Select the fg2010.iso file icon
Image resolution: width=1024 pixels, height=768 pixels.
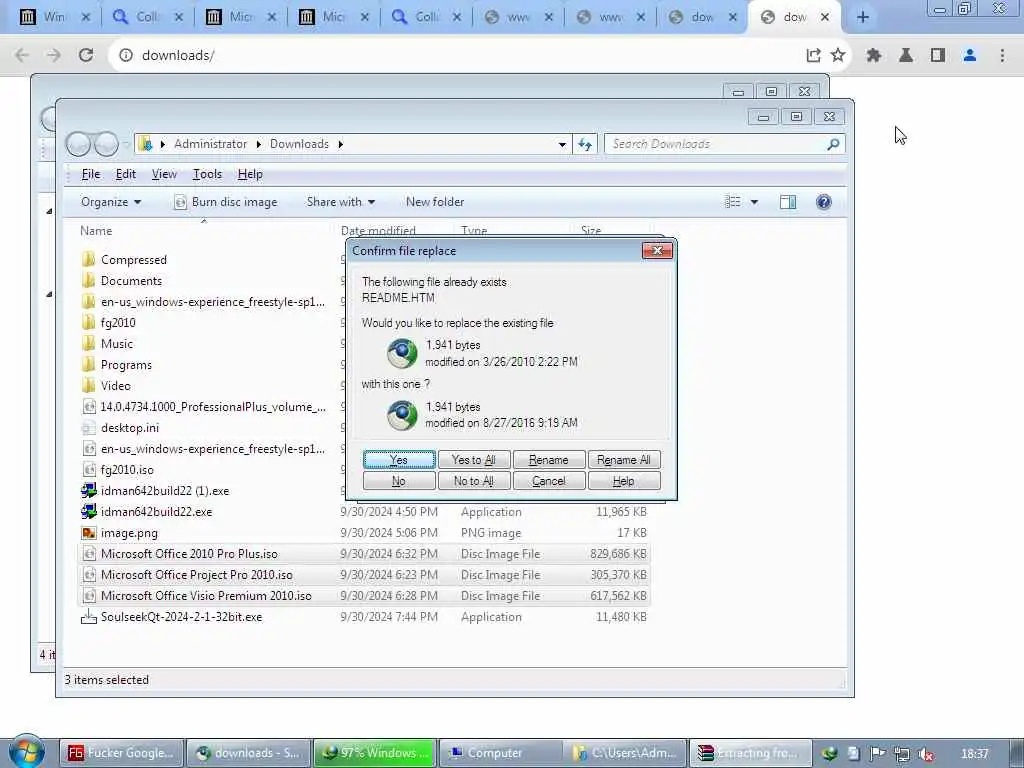[x=89, y=470]
